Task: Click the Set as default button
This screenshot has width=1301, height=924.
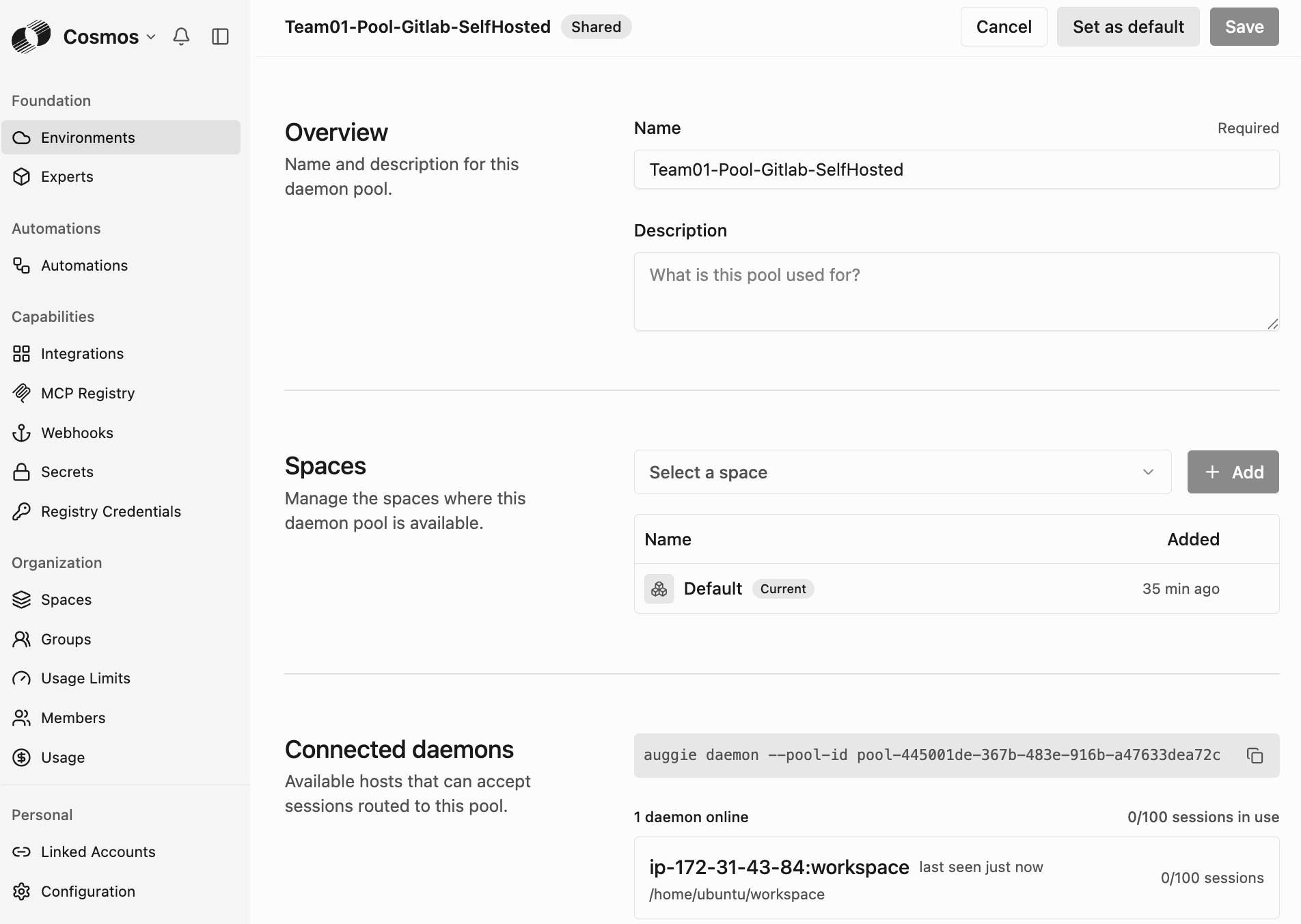Action: point(1128,27)
